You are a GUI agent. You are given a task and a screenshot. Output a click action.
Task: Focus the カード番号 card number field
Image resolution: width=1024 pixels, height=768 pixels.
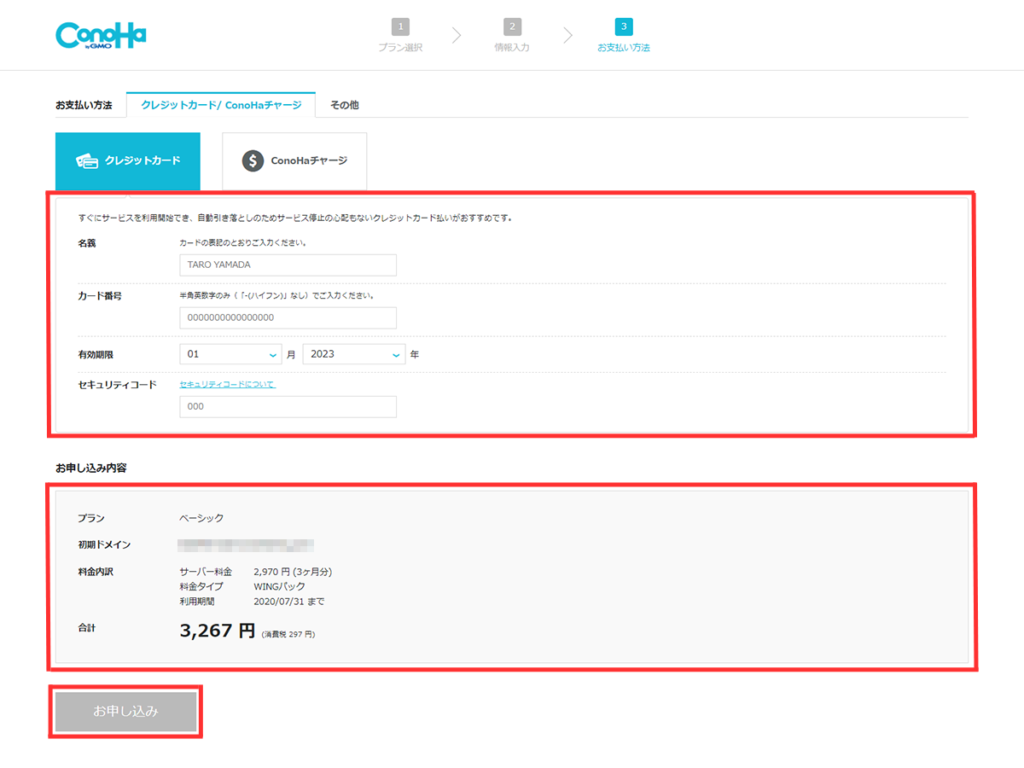(288, 317)
